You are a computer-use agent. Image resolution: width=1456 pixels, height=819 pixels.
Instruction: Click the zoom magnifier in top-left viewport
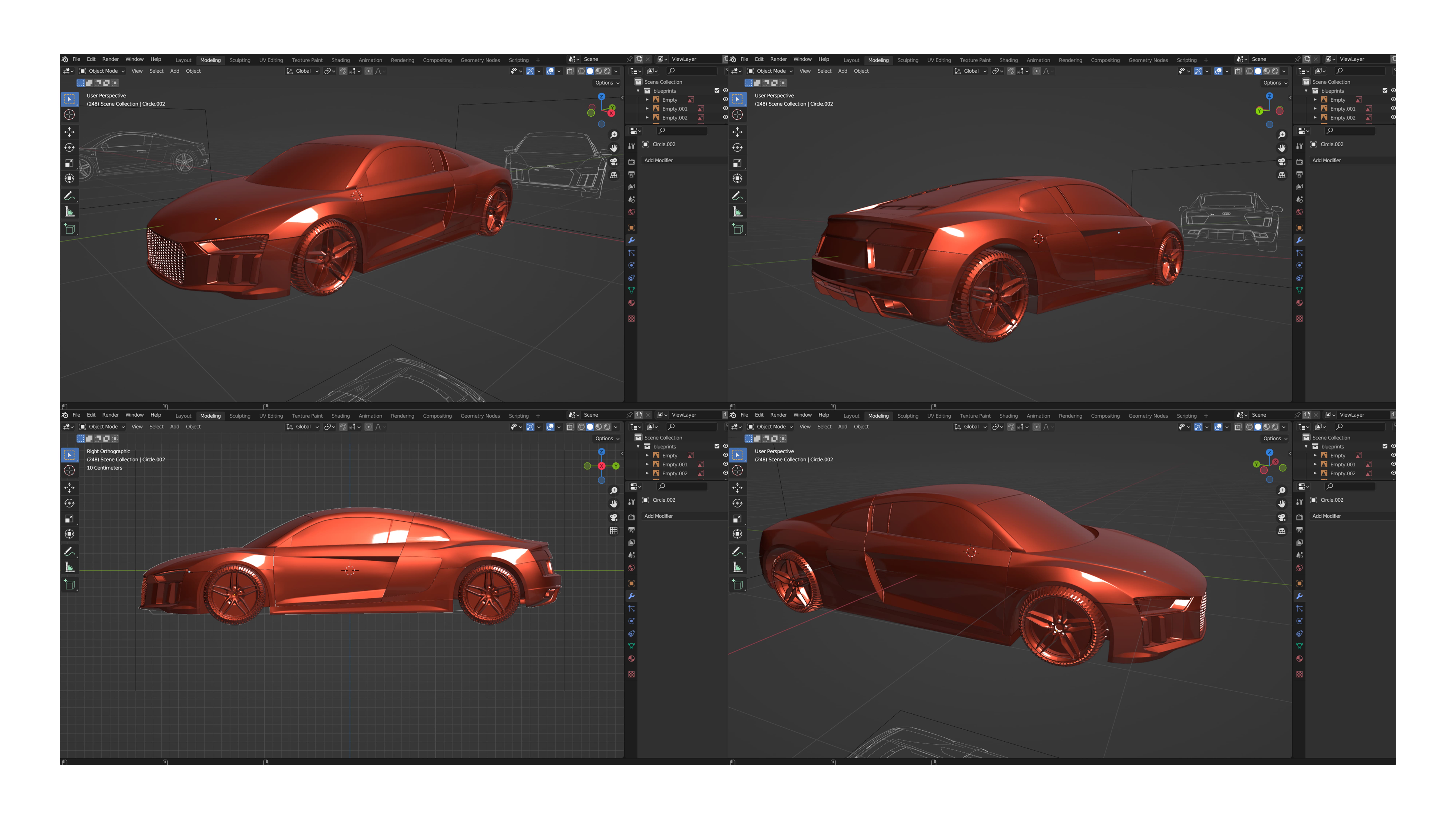tap(614, 135)
